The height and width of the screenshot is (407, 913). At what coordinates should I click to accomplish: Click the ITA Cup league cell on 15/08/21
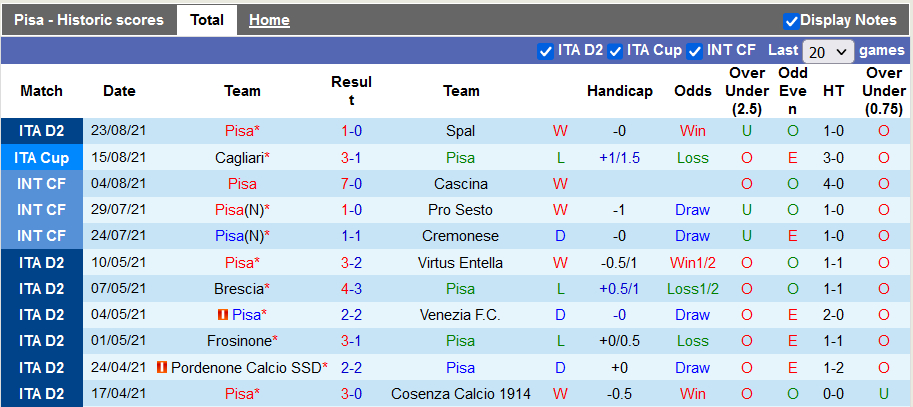tap(41, 157)
